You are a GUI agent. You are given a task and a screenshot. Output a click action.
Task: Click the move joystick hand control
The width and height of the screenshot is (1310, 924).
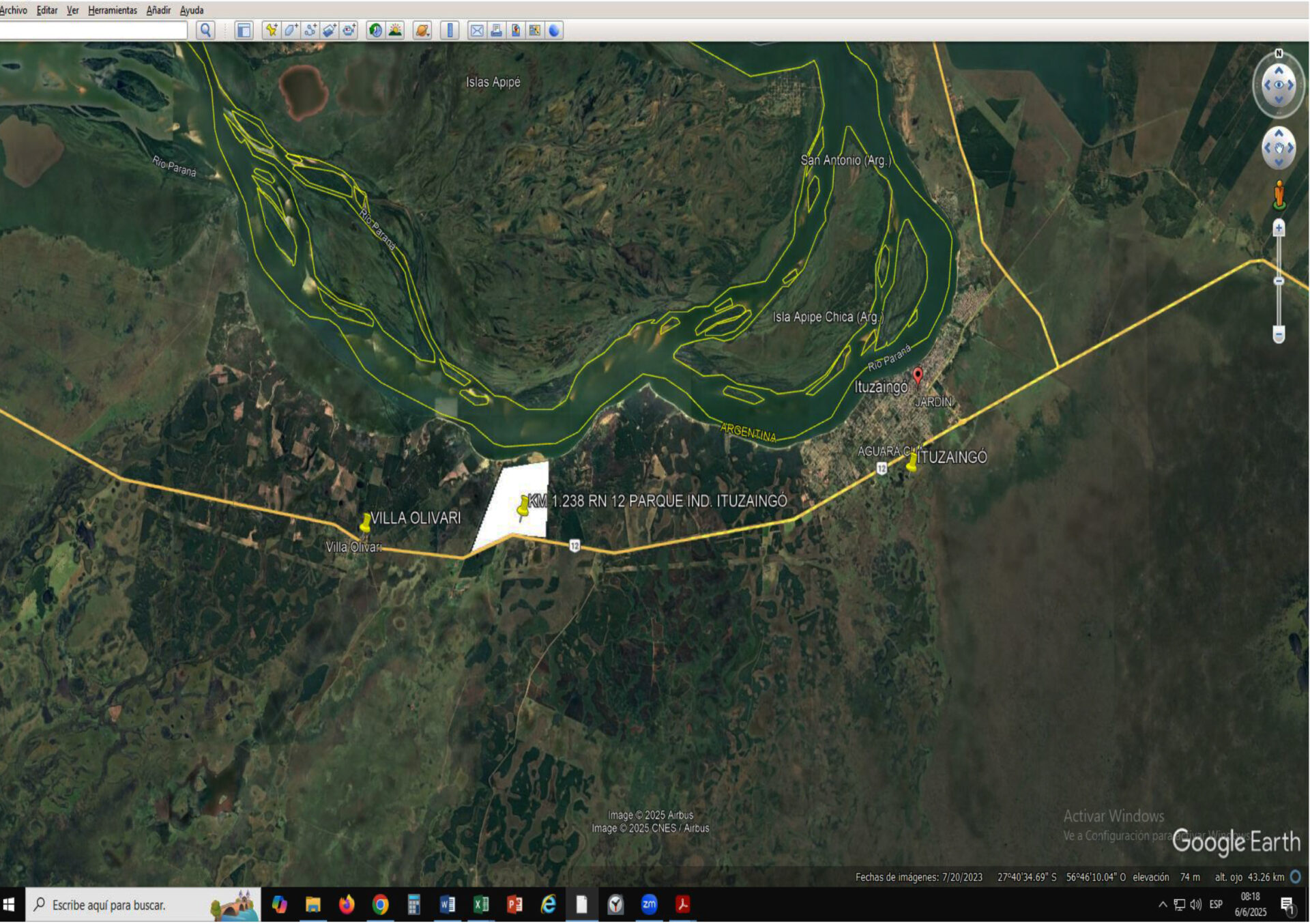tap(1279, 147)
